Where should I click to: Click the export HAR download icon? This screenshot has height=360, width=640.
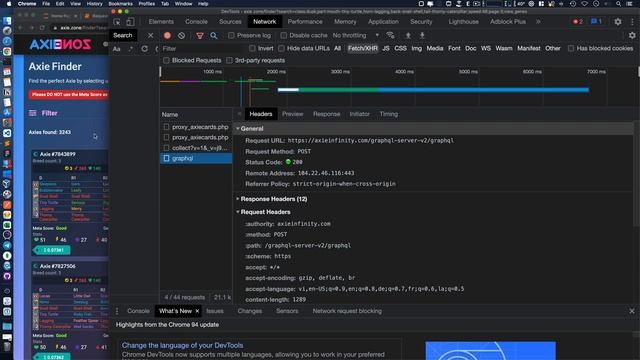(422, 36)
